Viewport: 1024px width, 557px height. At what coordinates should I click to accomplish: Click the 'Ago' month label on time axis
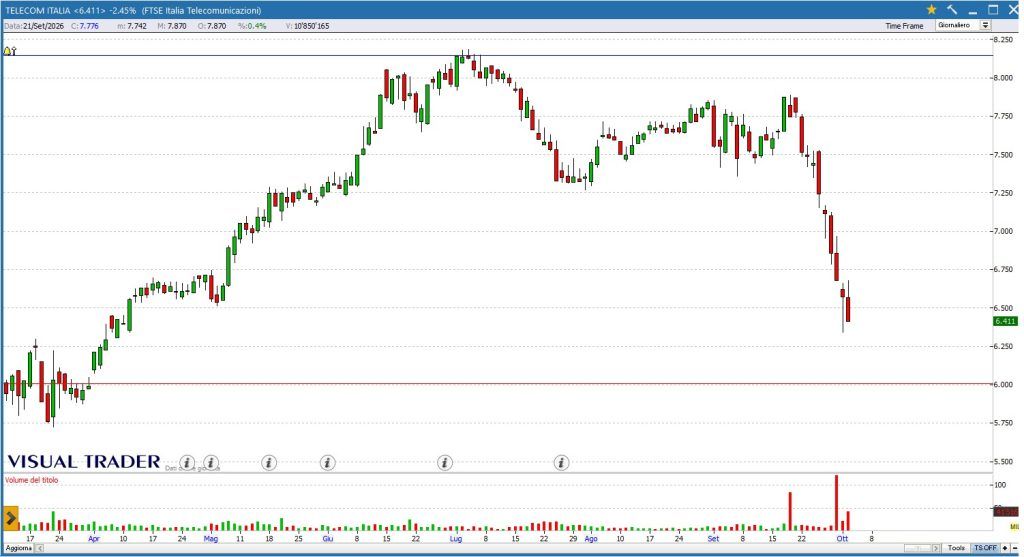tap(590, 539)
